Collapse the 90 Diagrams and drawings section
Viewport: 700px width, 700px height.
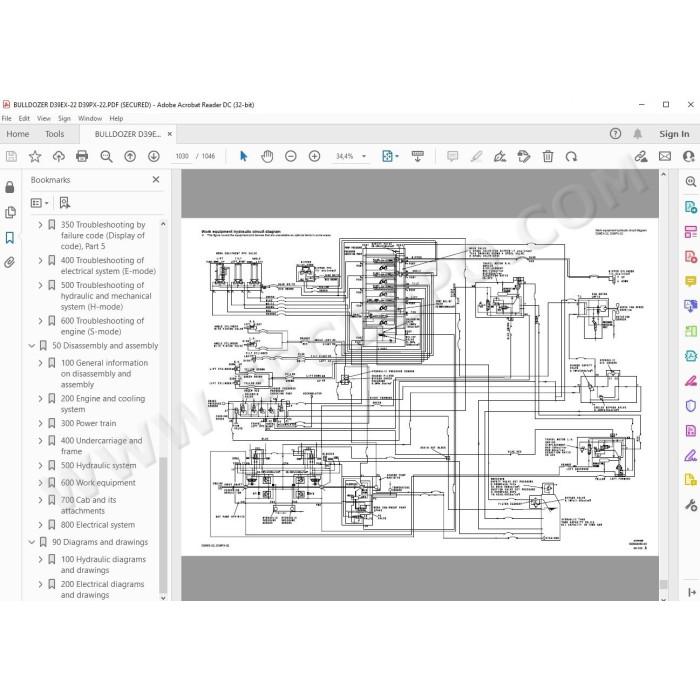(32, 542)
